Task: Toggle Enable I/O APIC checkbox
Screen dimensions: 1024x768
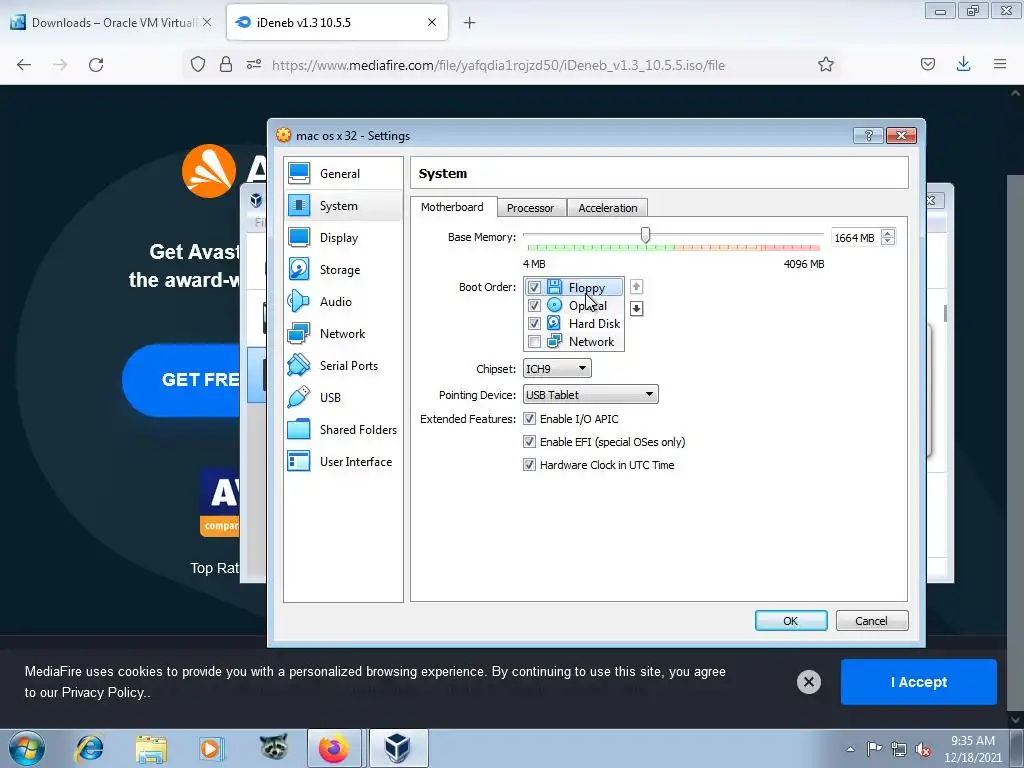Action: [x=530, y=419]
